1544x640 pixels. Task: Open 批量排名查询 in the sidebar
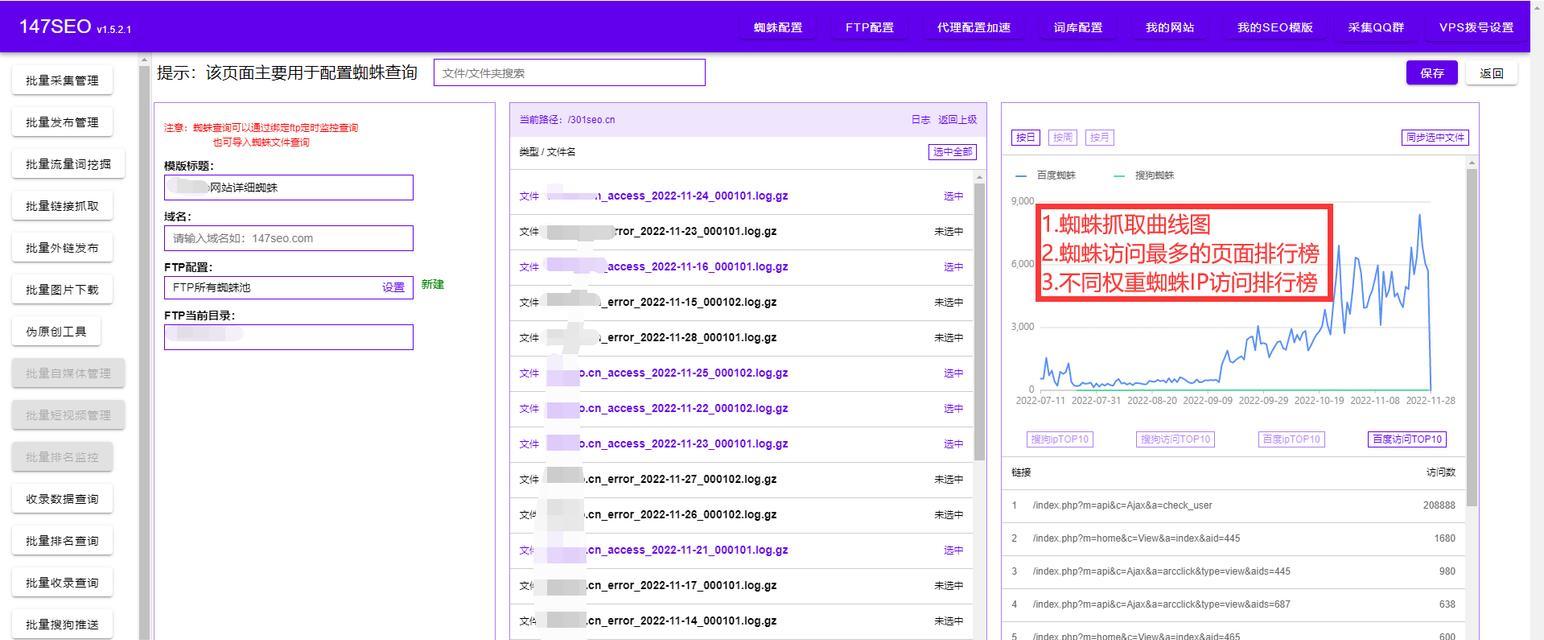click(x=62, y=542)
